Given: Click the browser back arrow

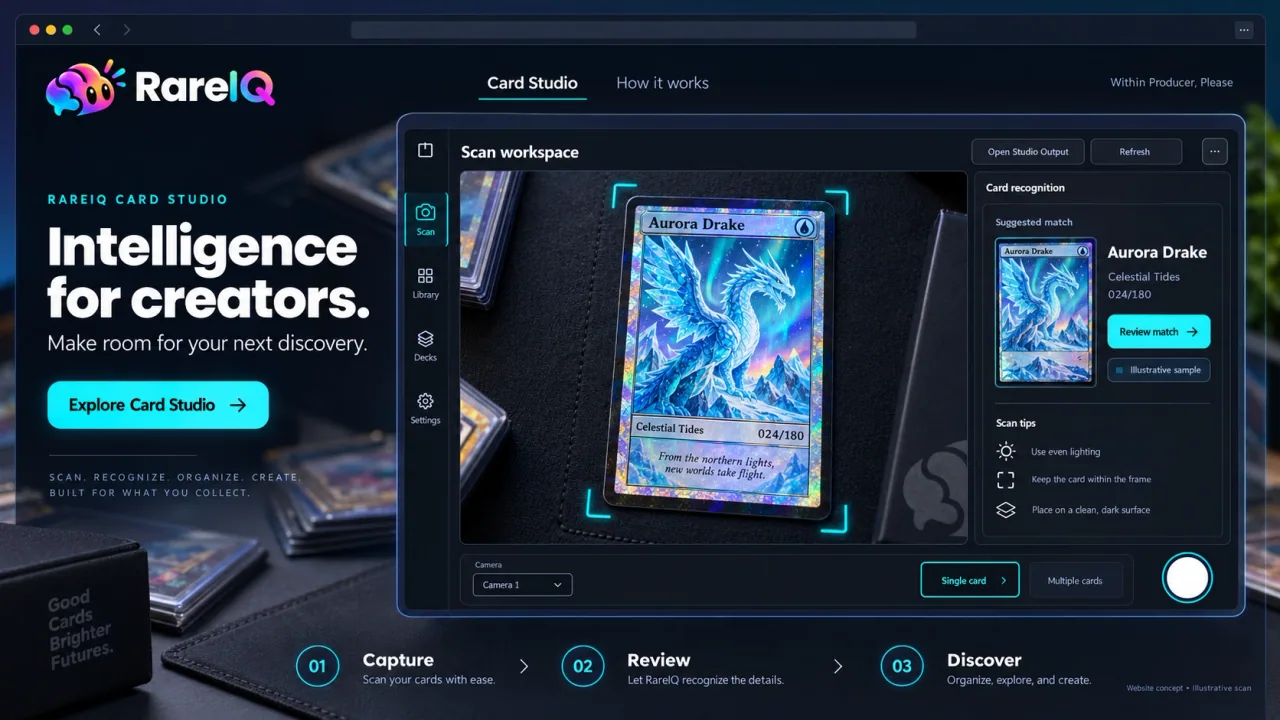Looking at the screenshot, I should (x=97, y=30).
